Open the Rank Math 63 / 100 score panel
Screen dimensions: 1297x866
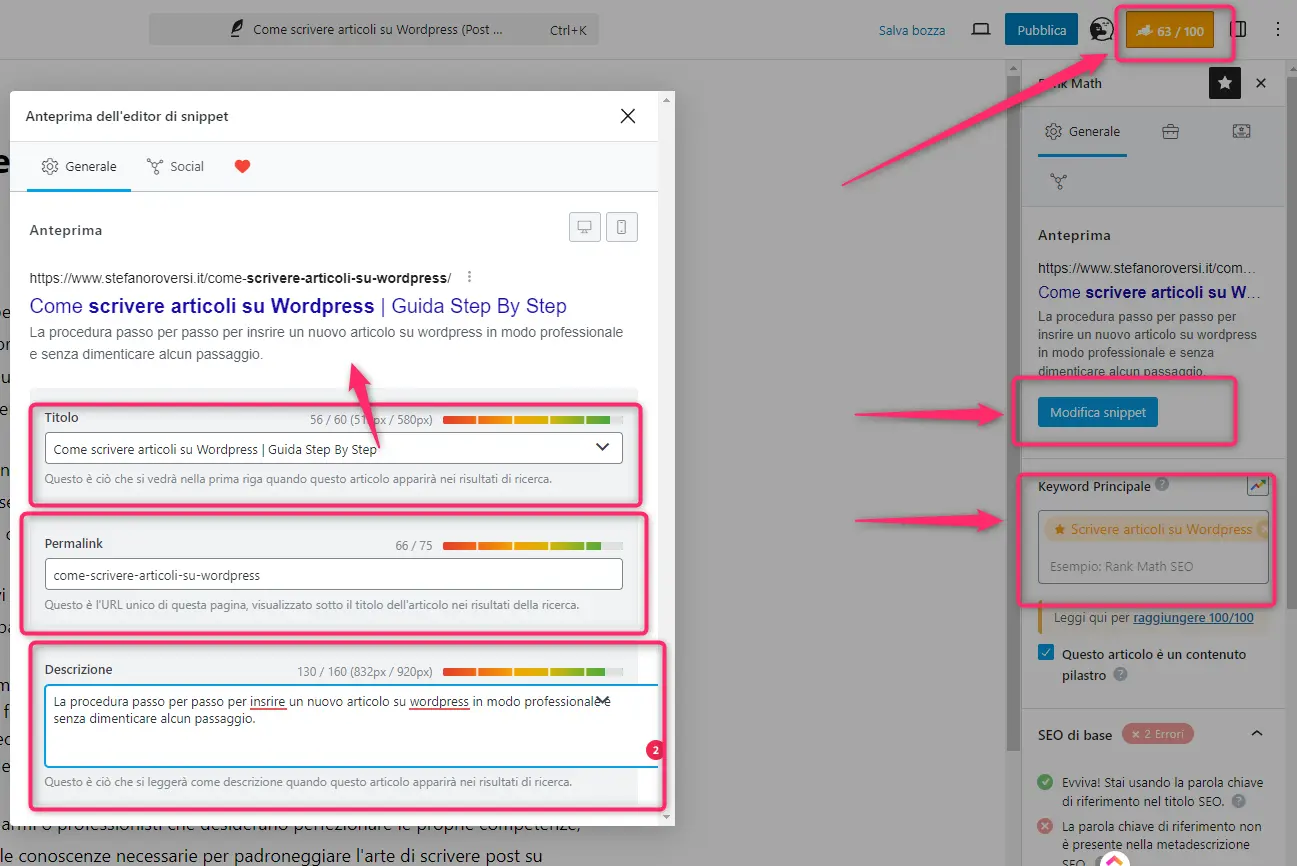pyautogui.click(x=1169, y=31)
